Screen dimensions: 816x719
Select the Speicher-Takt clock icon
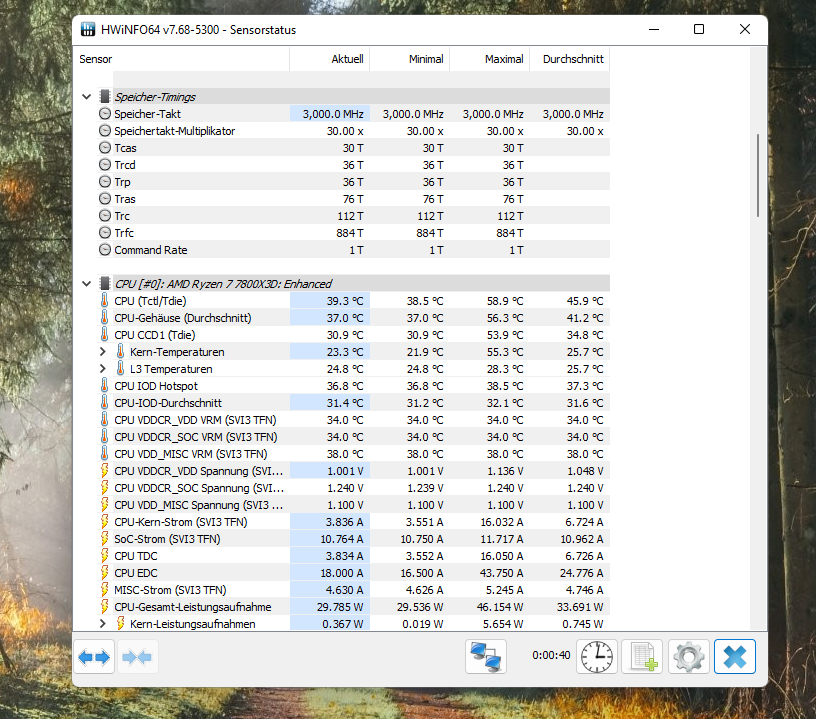click(x=105, y=114)
